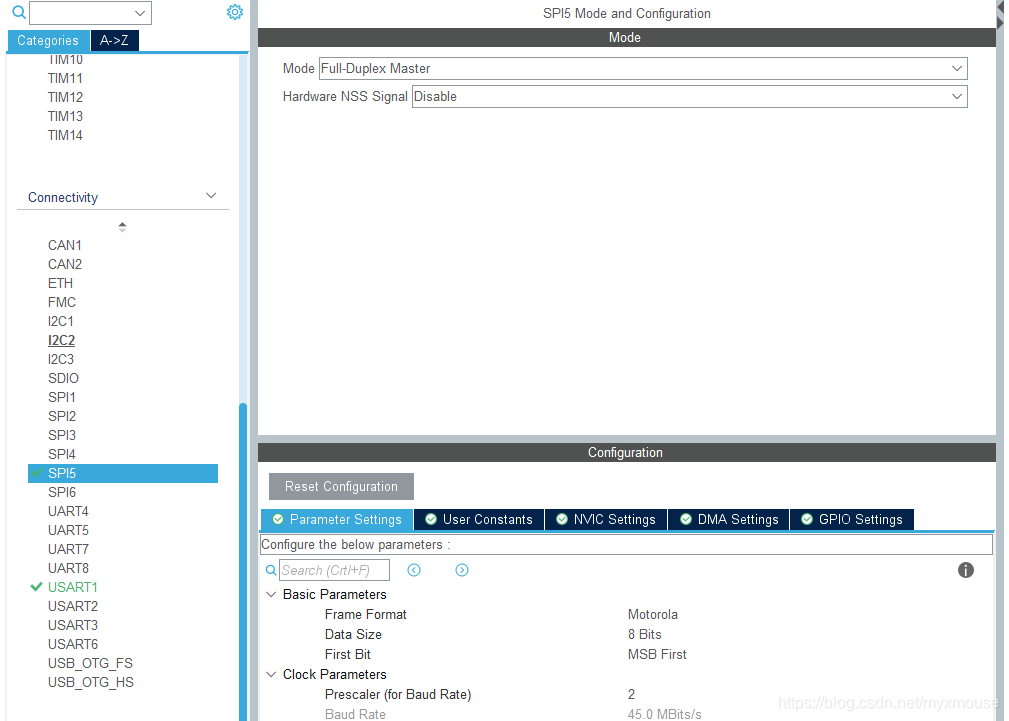Screen dimensions: 1009x721
Task: Select the underlined I2C2 entry
Action: pos(61,340)
